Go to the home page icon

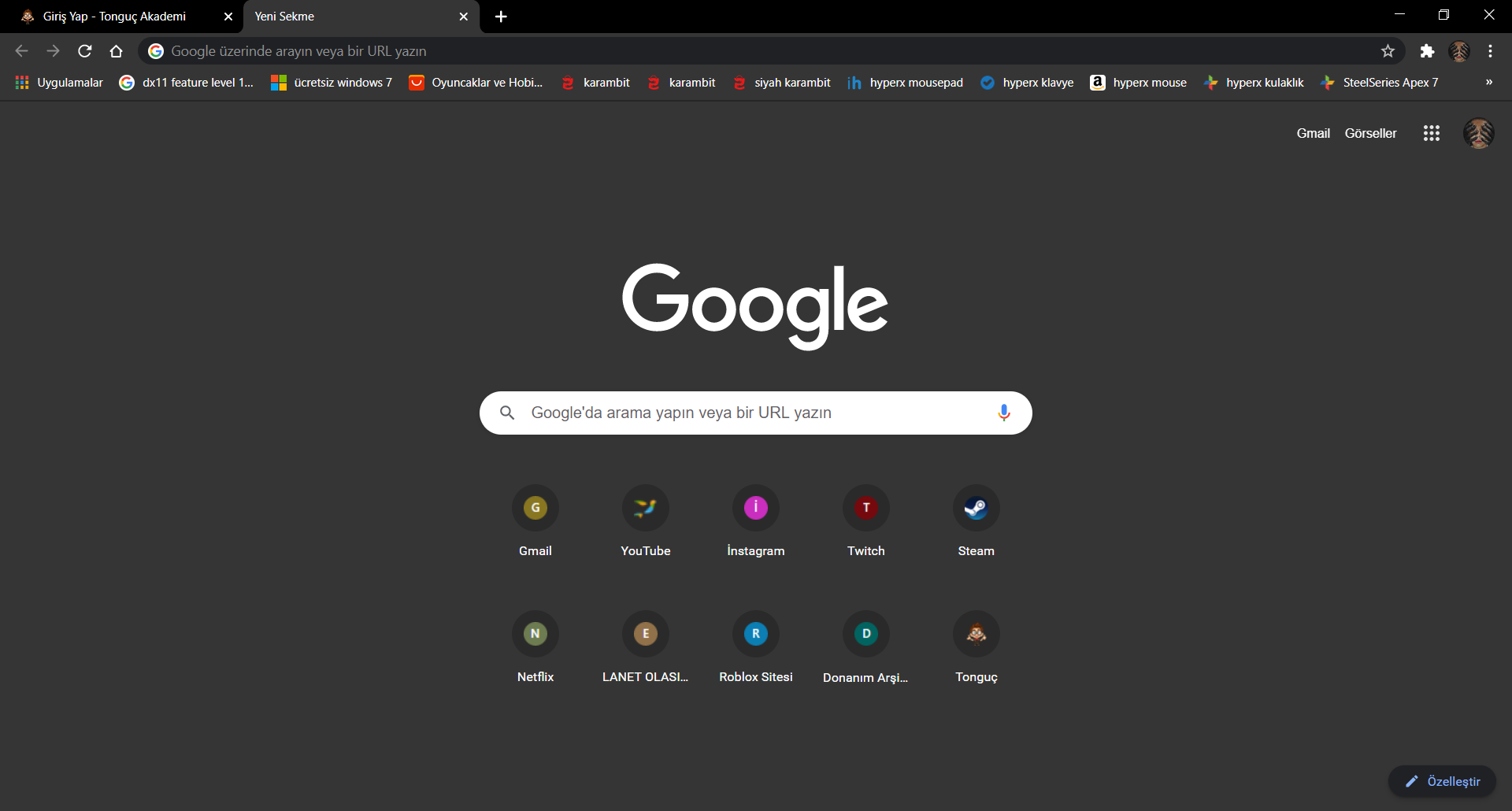[117, 51]
